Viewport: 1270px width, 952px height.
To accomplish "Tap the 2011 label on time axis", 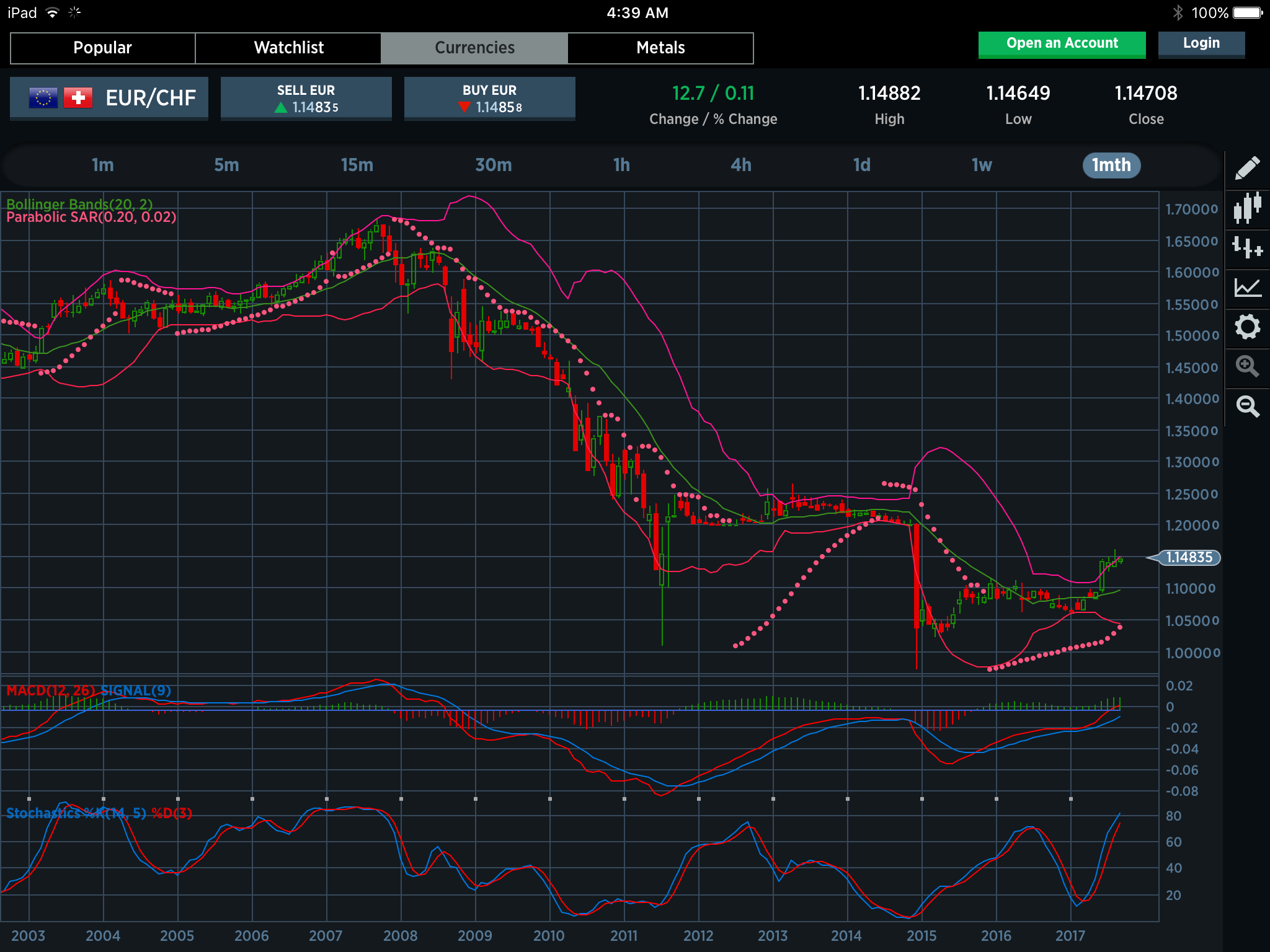I will [623, 935].
